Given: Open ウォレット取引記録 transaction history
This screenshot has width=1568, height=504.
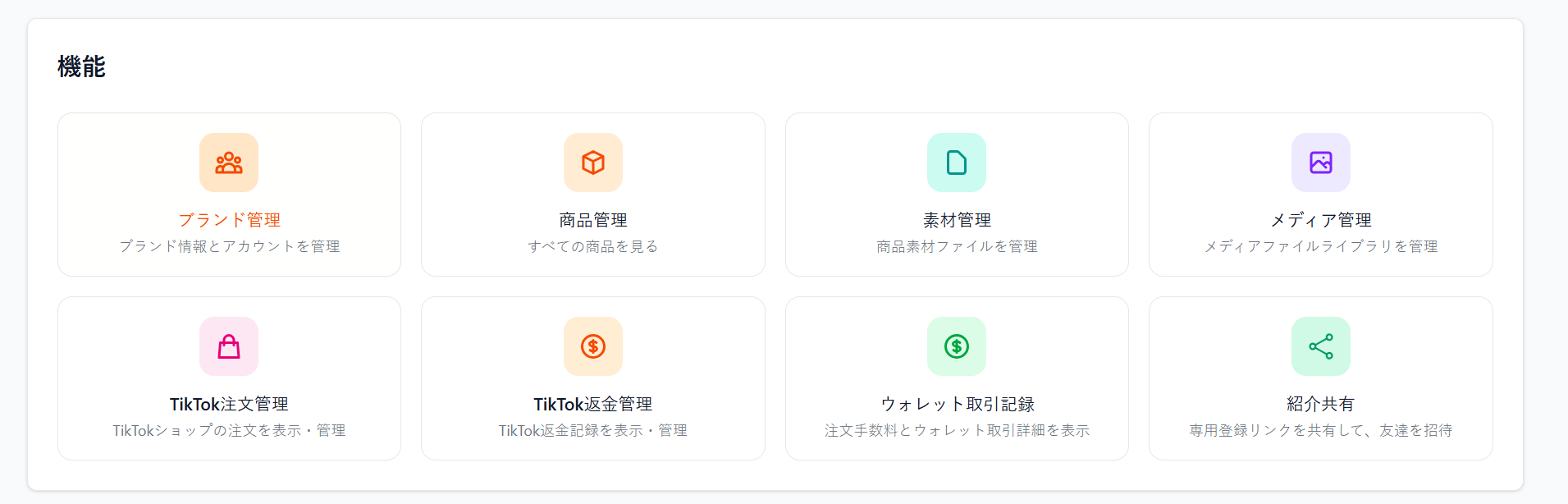Looking at the screenshot, I should [957, 404].
